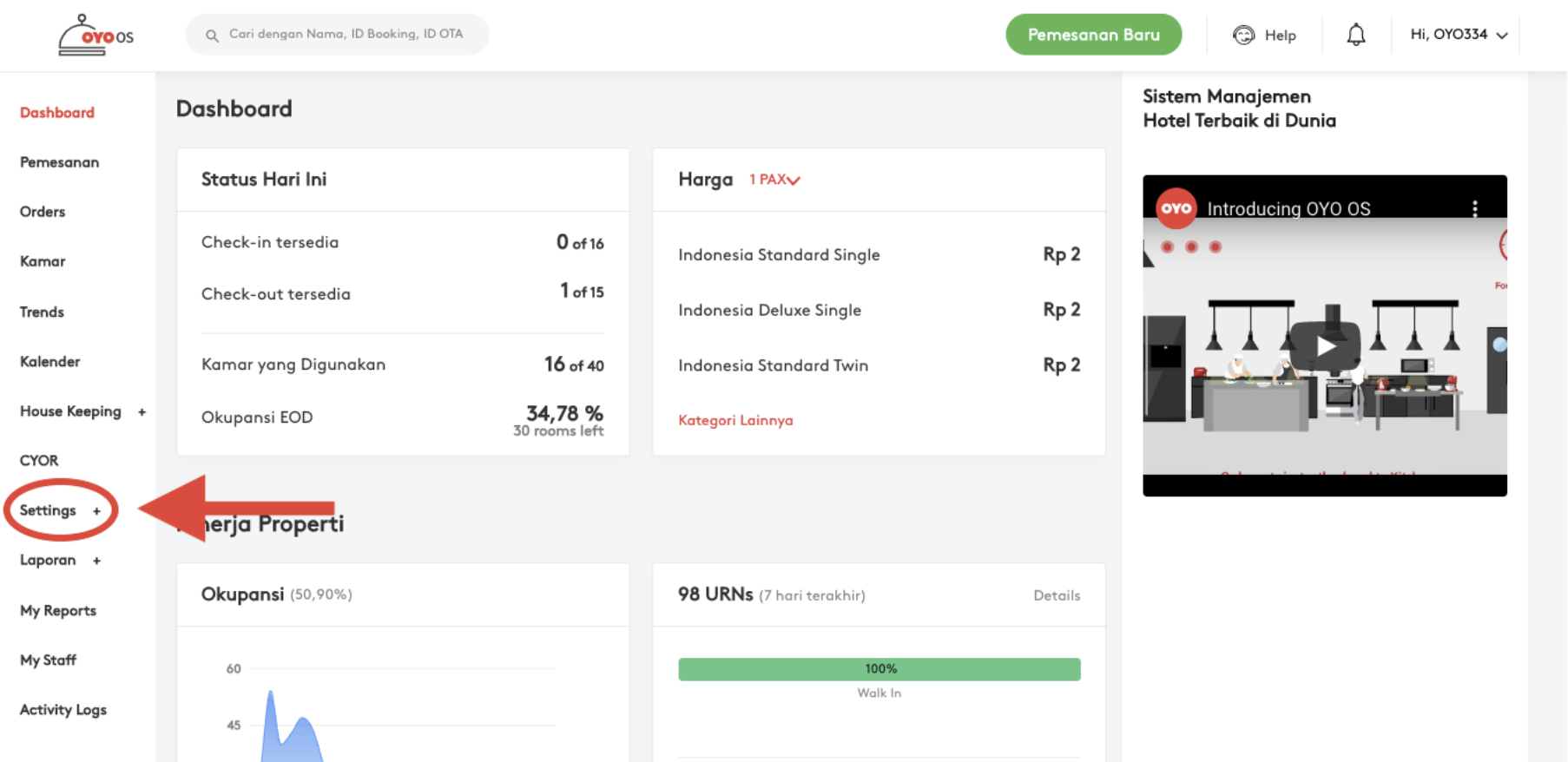Open CYOR in sidebar
This screenshot has width=1568, height=762.
coord(39,461)
